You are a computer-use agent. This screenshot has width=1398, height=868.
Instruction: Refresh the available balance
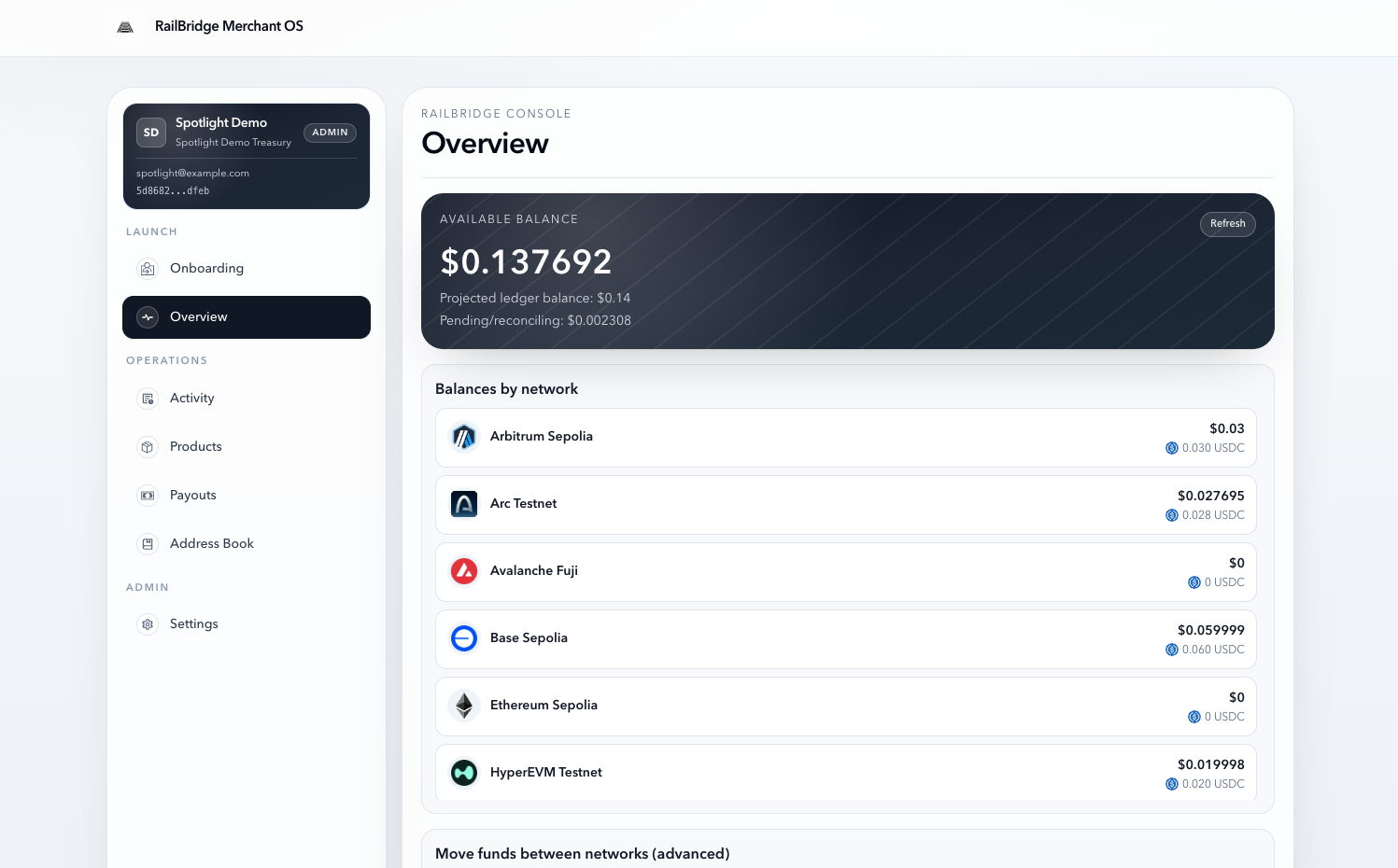tap(1227, 224)
